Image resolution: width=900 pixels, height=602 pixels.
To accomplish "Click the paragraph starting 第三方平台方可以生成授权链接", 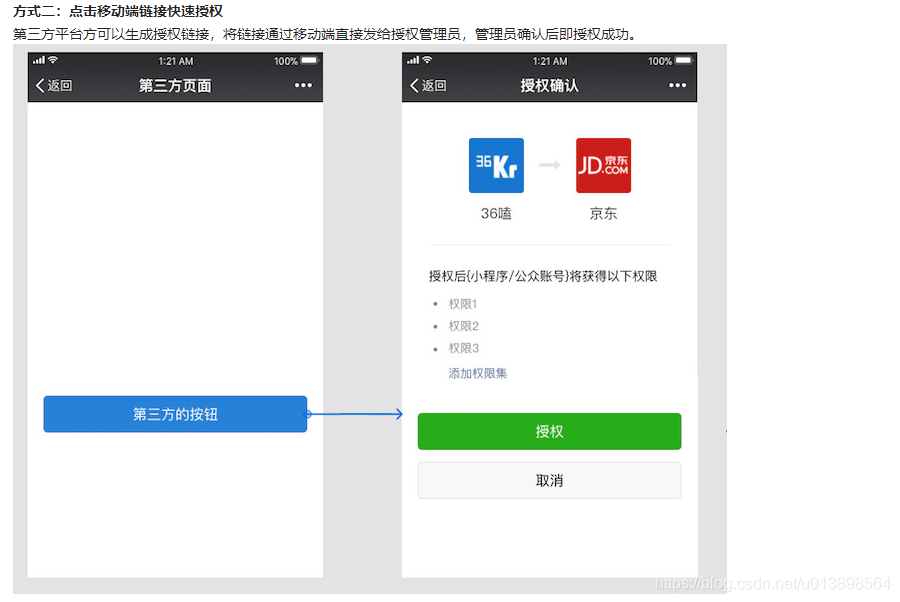I will pyautogui.click(x=325, y=34).
